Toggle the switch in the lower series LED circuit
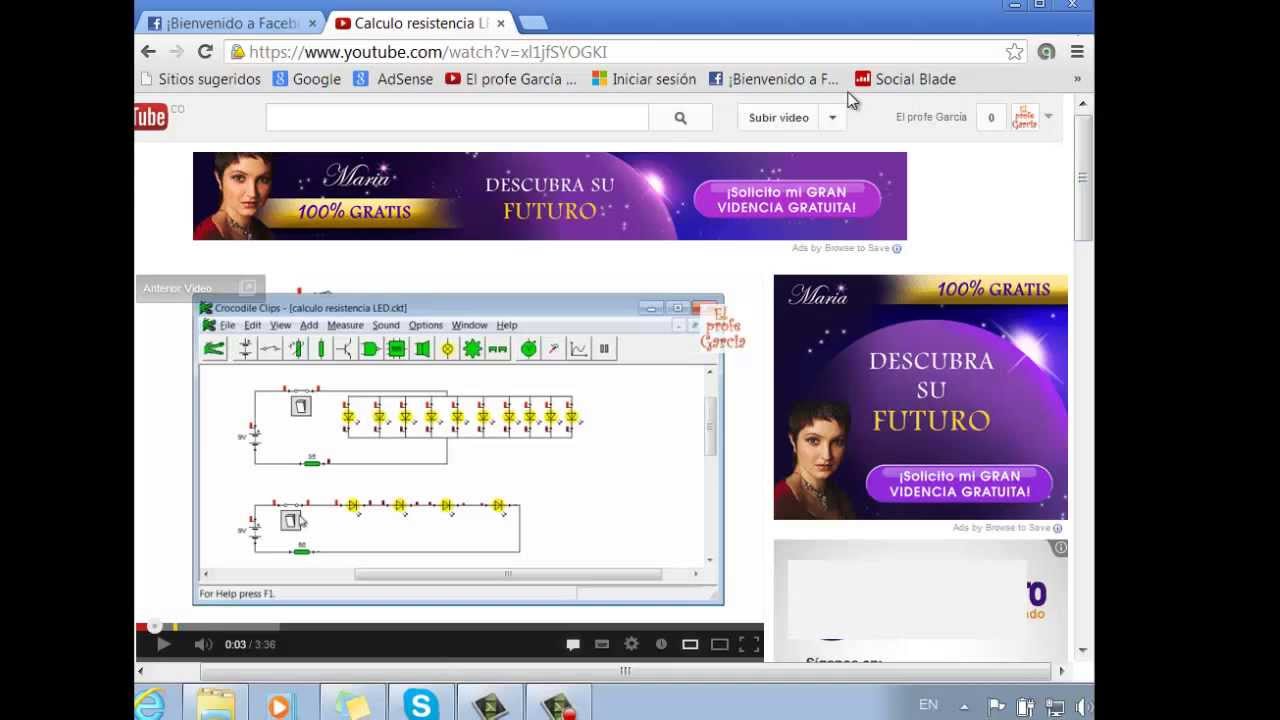This screenshot has height=720, width=1280. point(290,520)
